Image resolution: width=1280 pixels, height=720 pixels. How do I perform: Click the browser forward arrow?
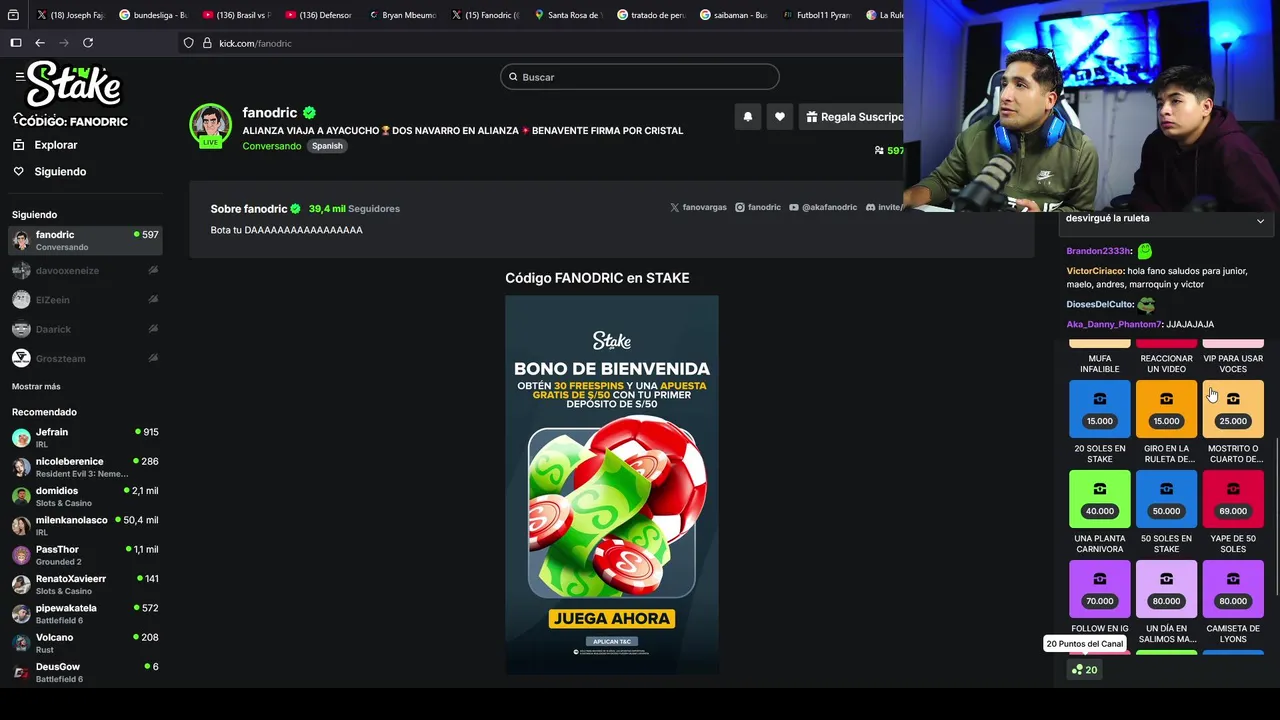coord(64,43)
